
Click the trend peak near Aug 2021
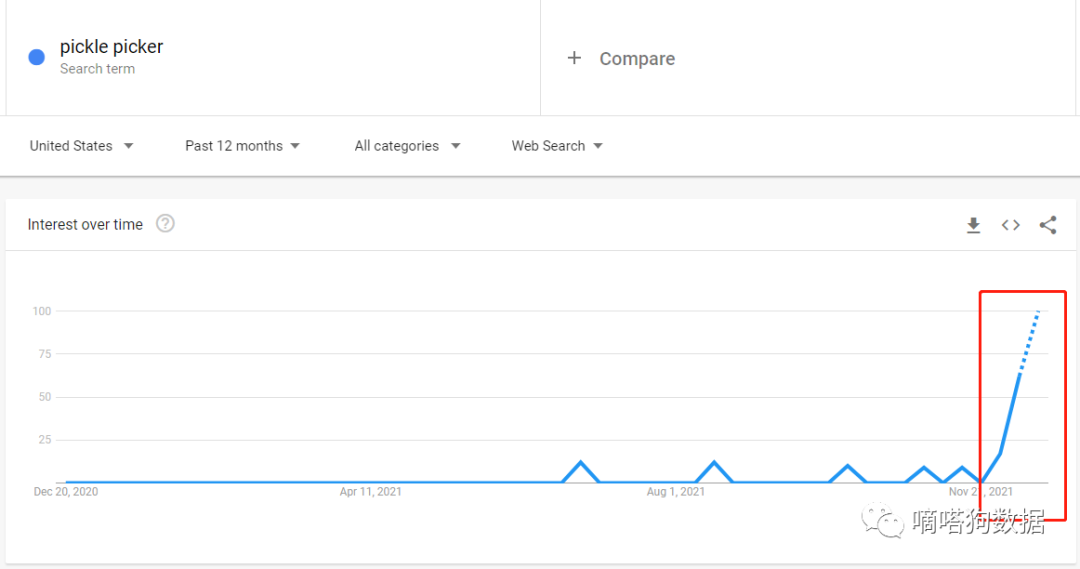pos(714,462)
